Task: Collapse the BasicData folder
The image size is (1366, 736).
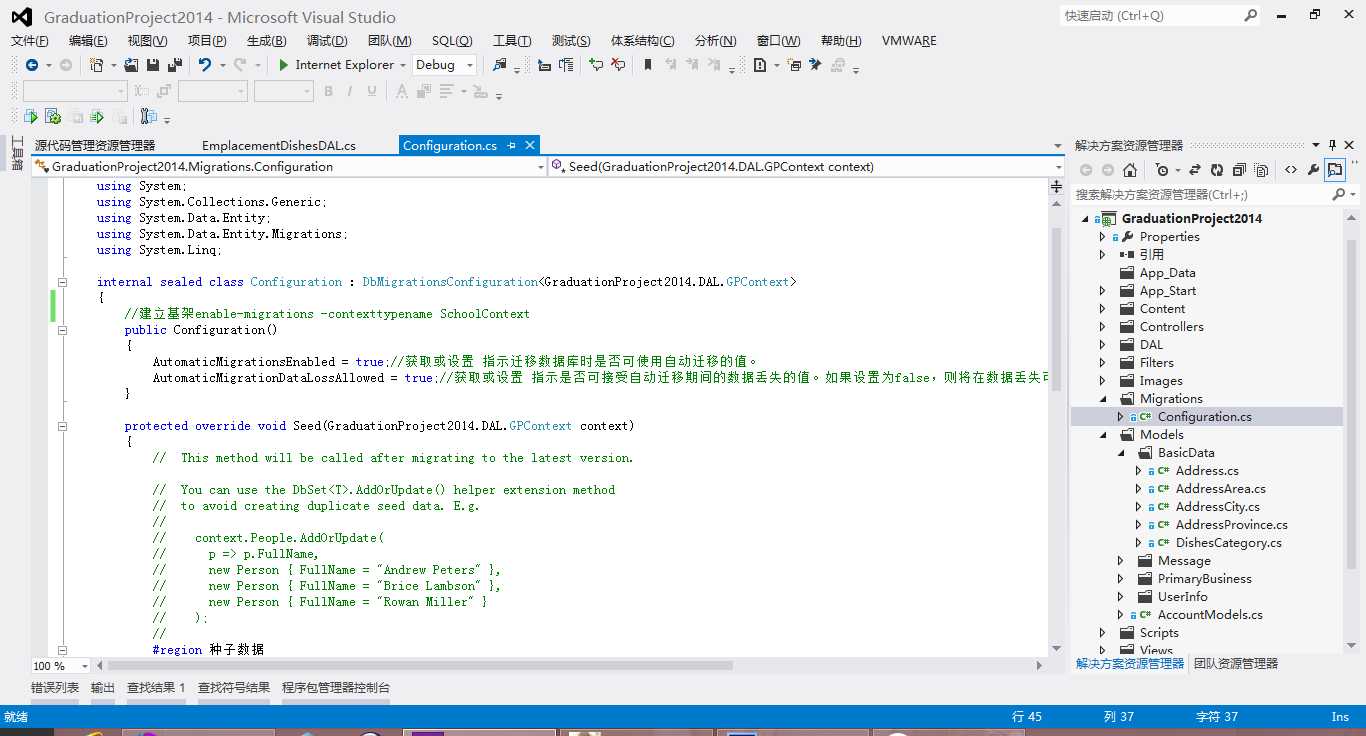Action: [x=1121, y=453]
